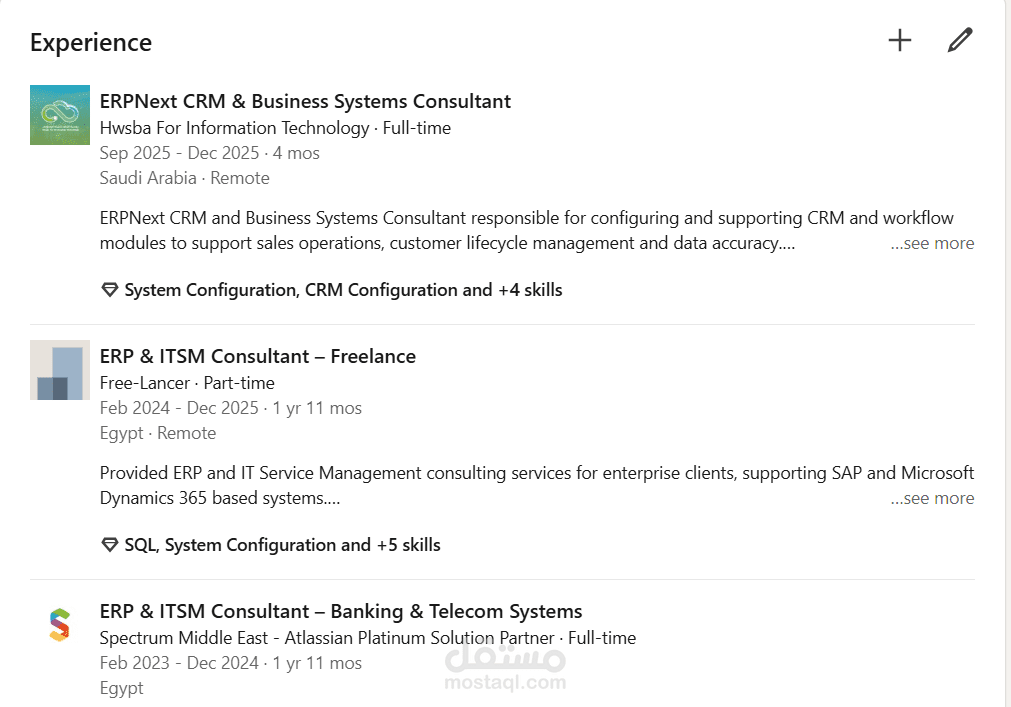Viewport: 1011px width, 707px height.
Task: Click the diamond skills icon beside System Configuration
Action: click(x=110, y=290)
